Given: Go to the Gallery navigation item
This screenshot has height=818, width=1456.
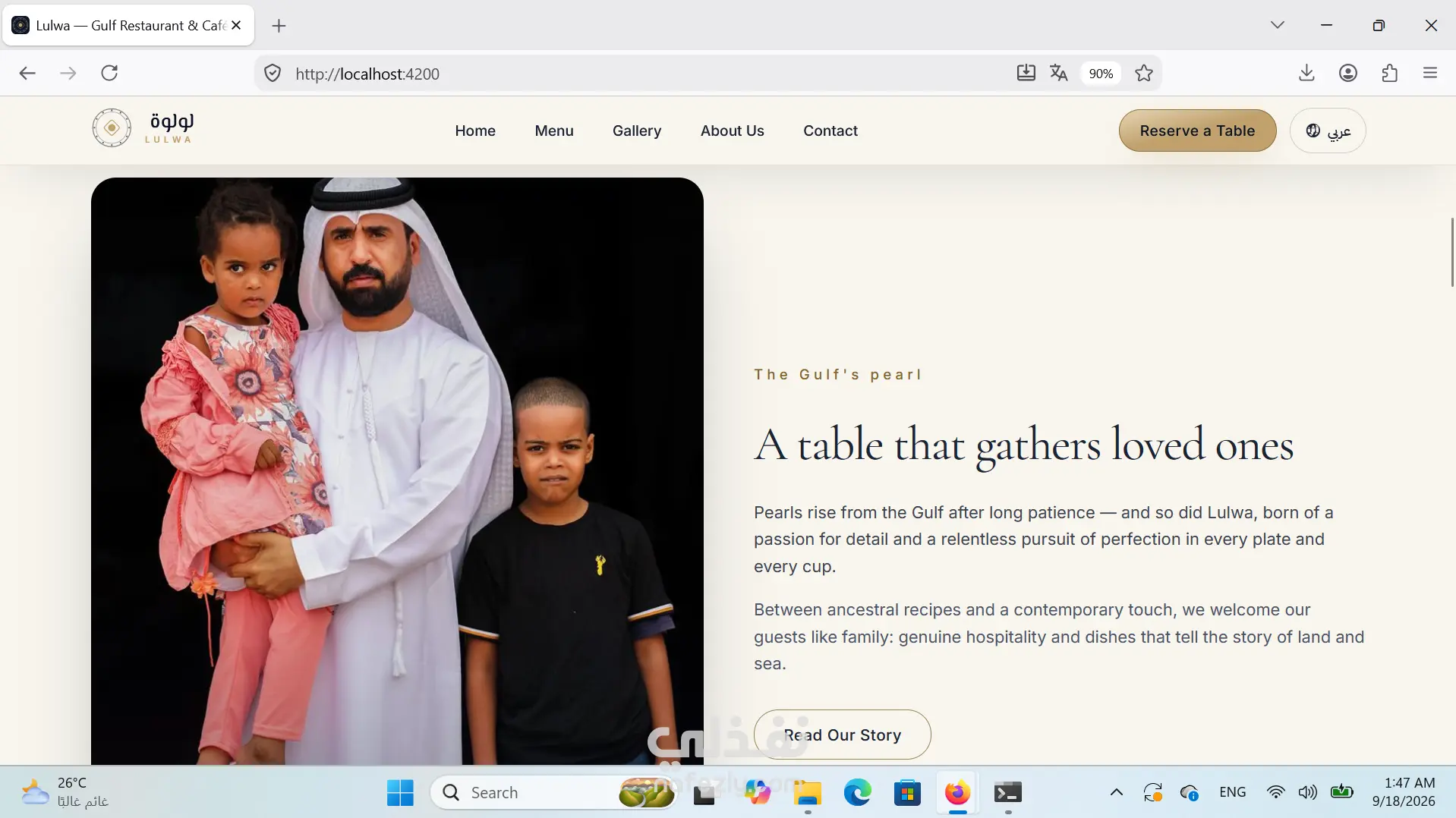Looking at the screenshot, I should [x=637, y=131].
